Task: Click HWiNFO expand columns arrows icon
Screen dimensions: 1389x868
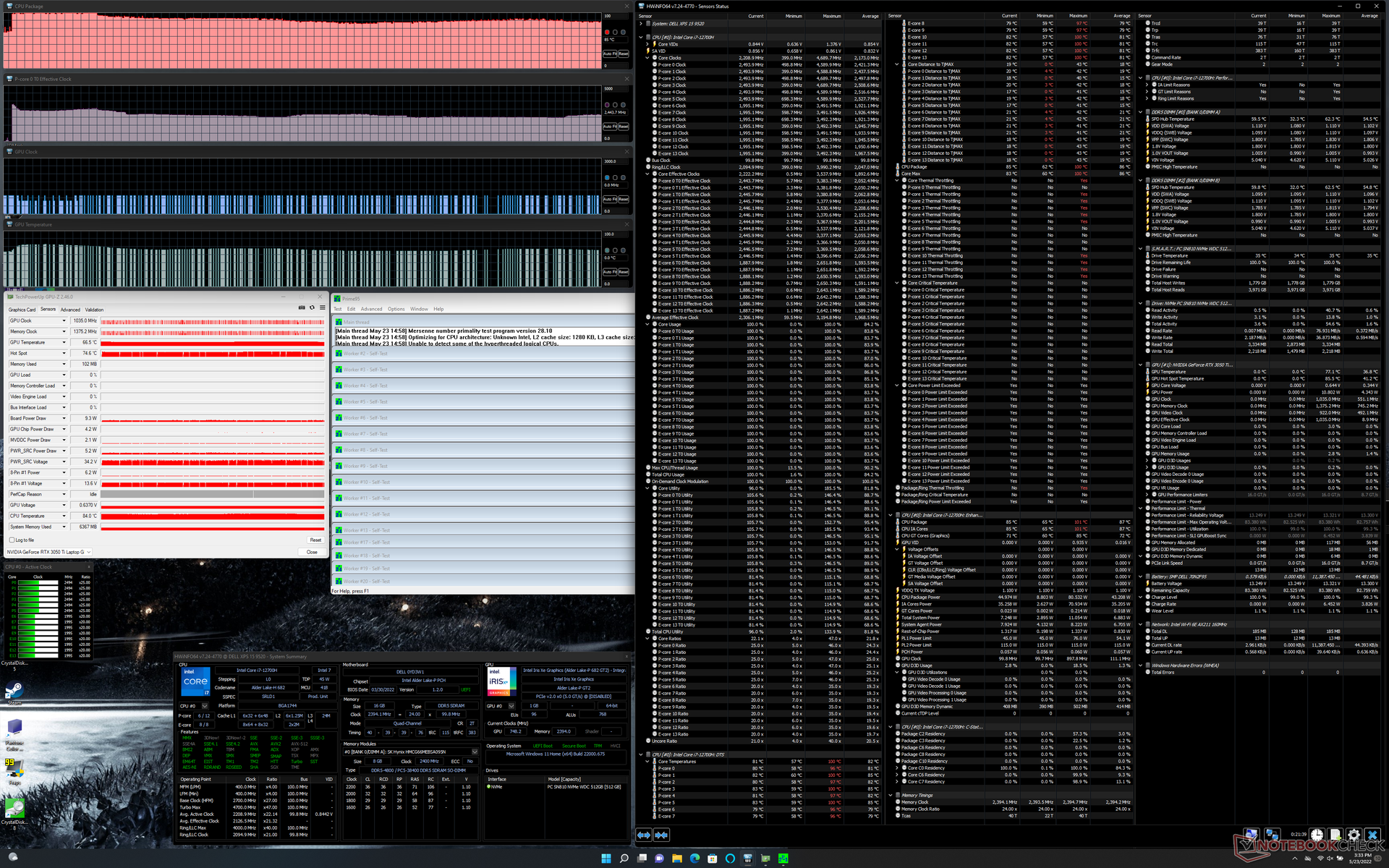Action: [x=644, y=835]
